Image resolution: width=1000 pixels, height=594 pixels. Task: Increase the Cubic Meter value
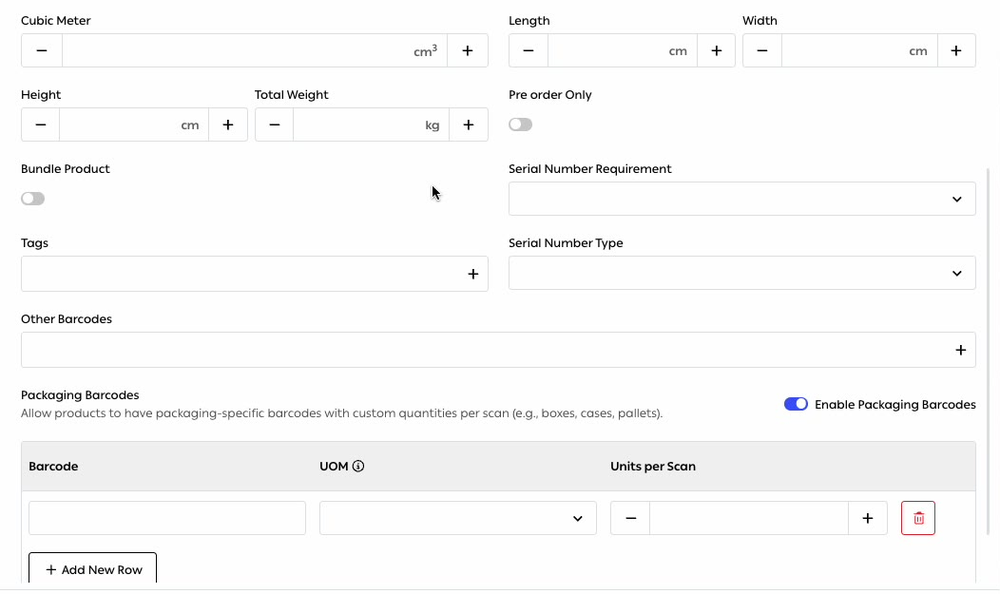pyautogui.click(x=467, y=50)
